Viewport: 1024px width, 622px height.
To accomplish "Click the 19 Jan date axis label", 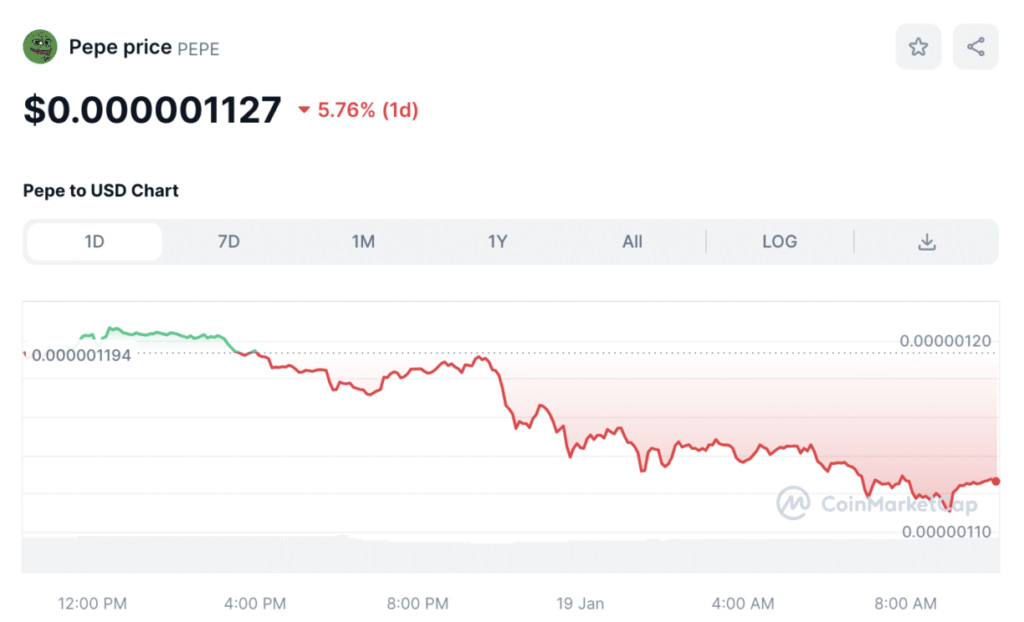I will pos(580,604).
